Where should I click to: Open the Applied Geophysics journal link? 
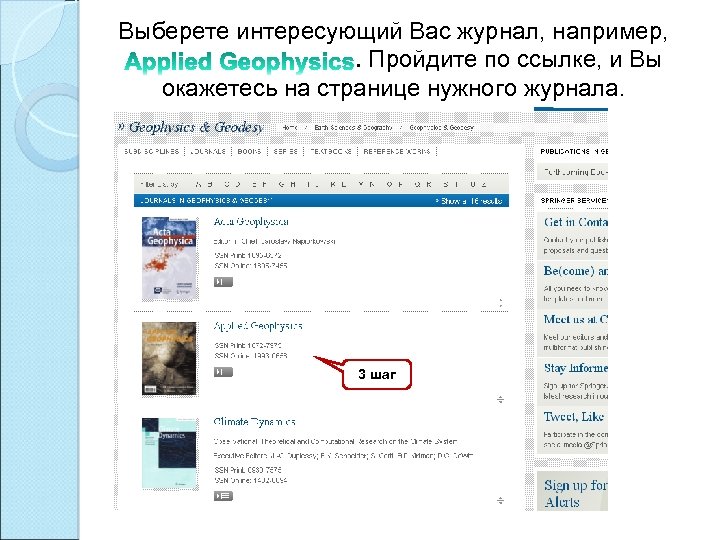point(258,326)
